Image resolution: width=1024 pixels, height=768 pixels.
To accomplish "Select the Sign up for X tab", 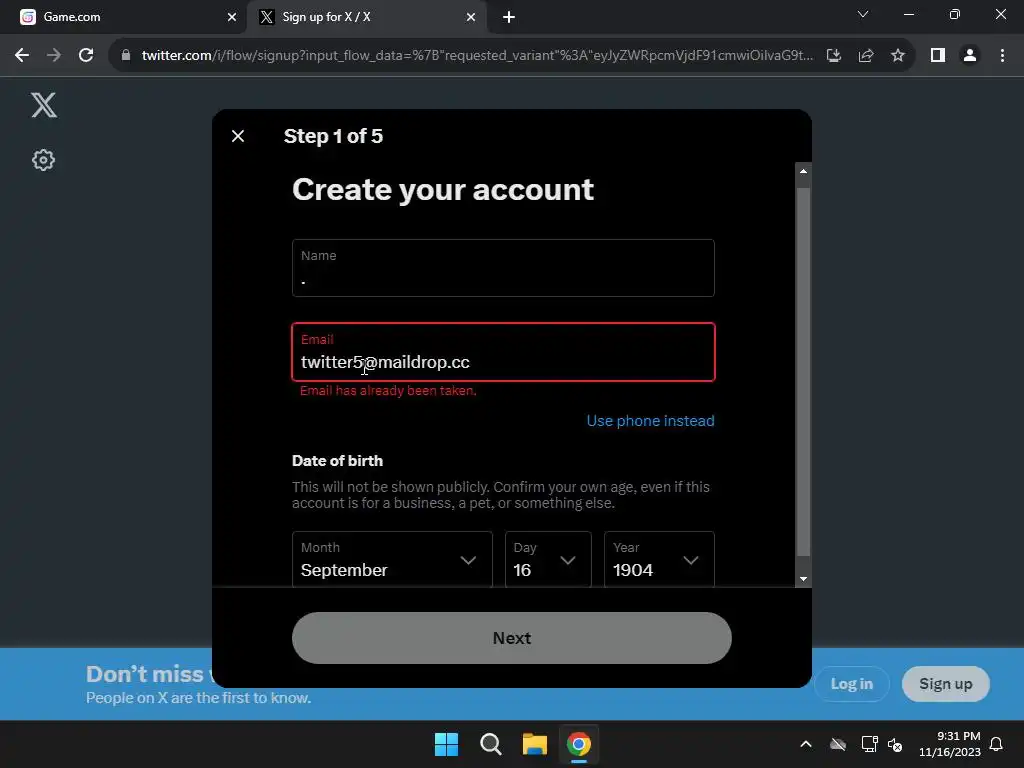I will (x=367, y=17).
